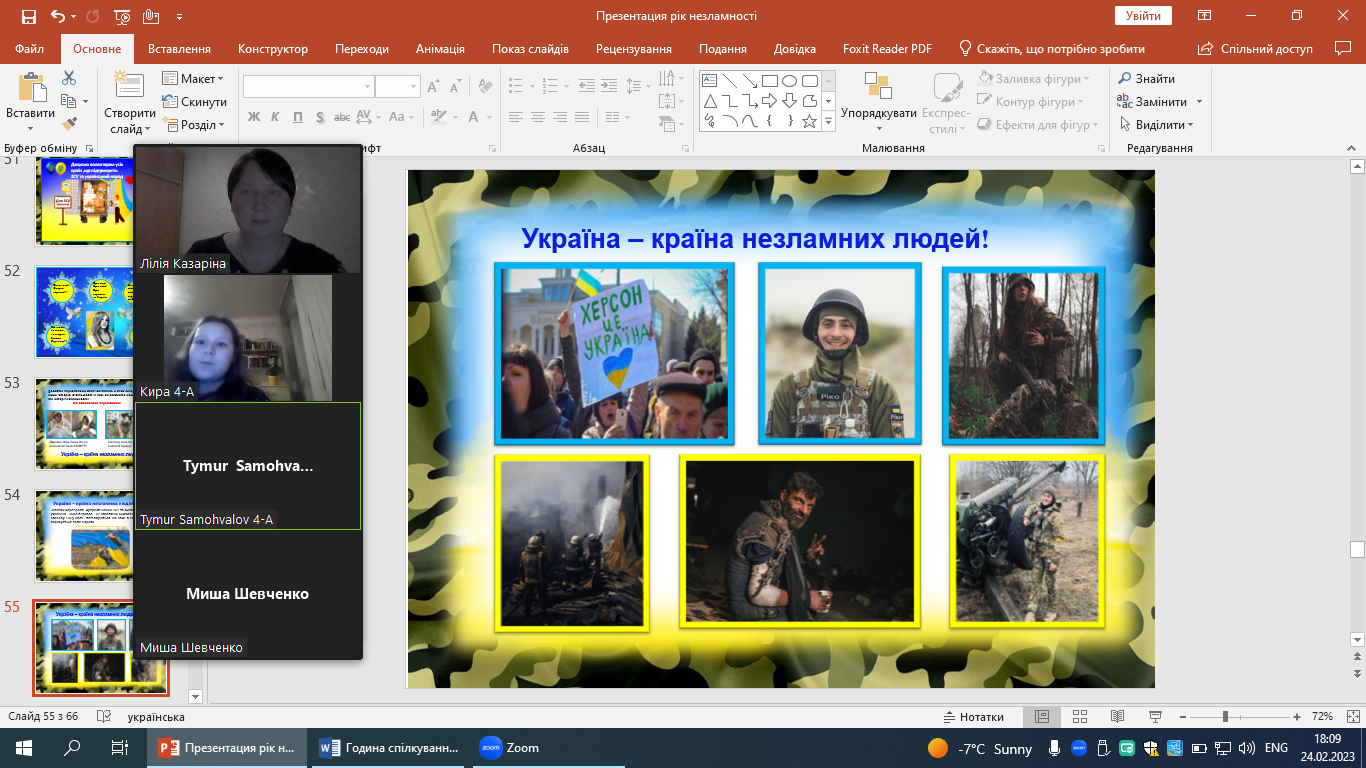Image resolution: width=1366 pixels, height=768 pixels.
Task: Open the Вставлення ribbon tab
Action: point(179,49)
